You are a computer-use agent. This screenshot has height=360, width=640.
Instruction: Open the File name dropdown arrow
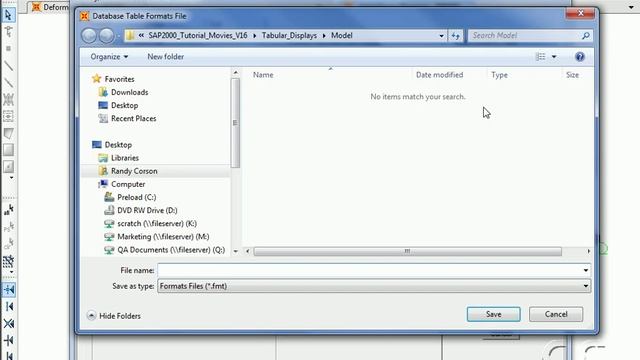click(x=586, y=270)
